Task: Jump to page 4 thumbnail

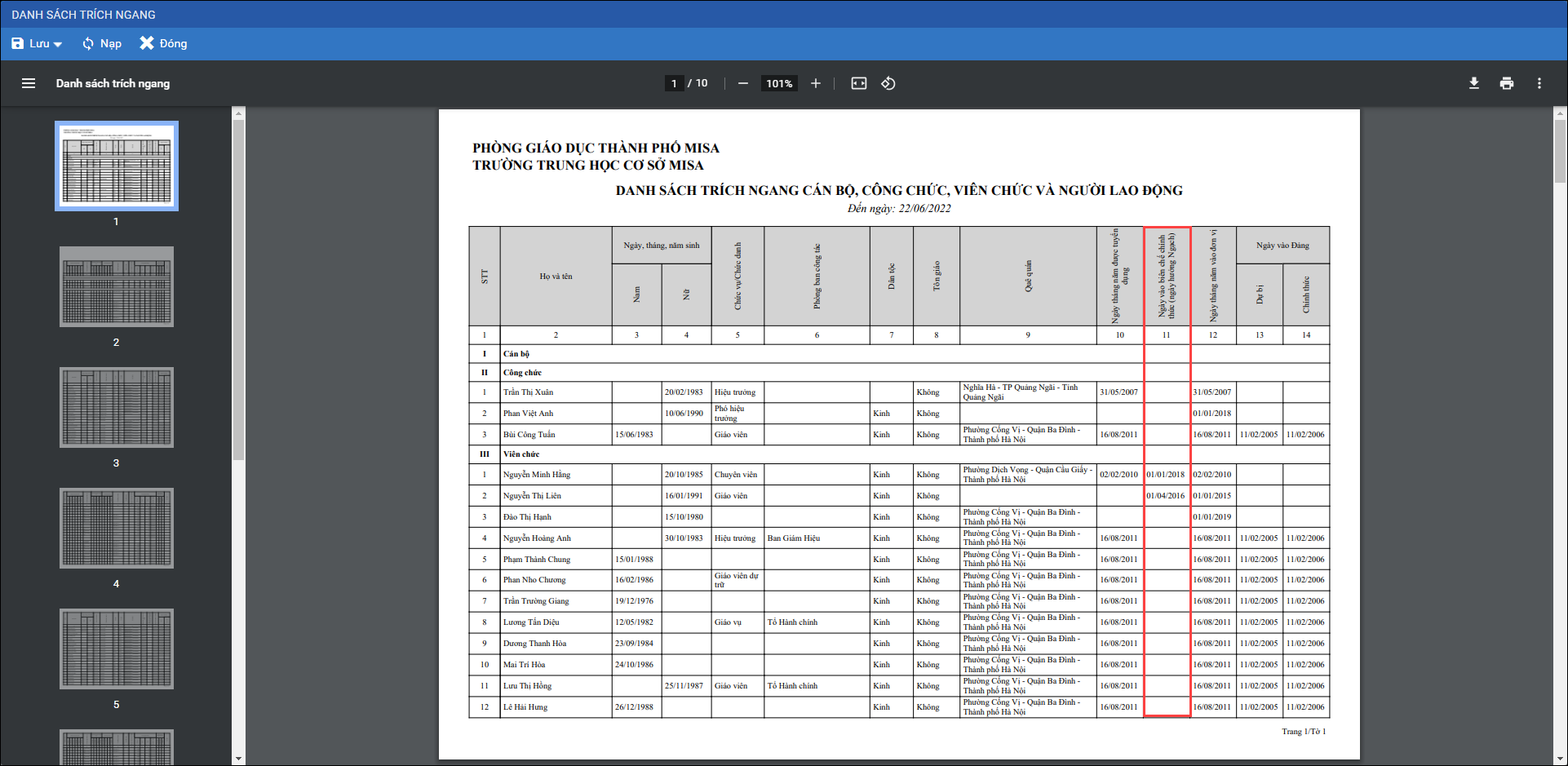Action: (x=117, y=529)
